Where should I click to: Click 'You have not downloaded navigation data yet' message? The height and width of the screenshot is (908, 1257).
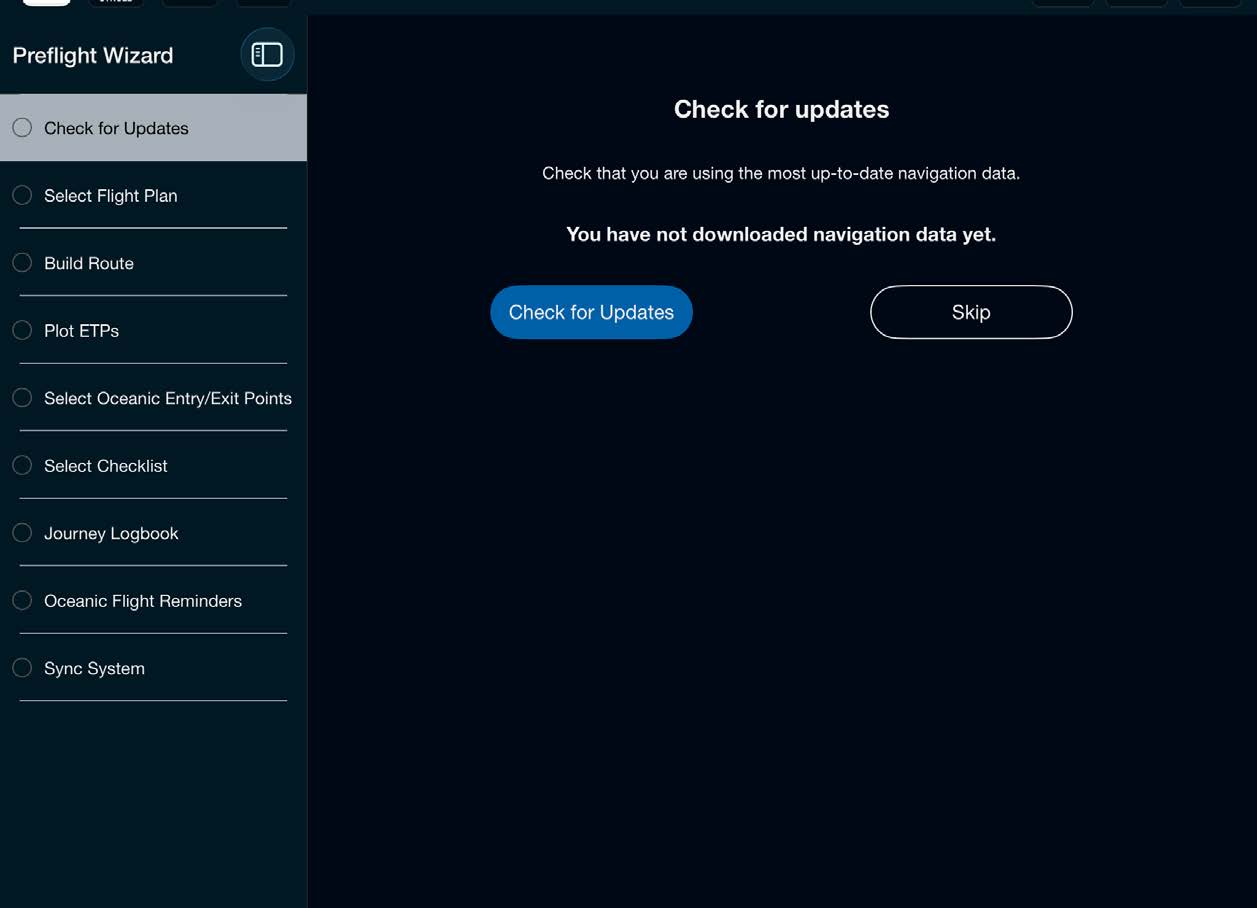pos(781,234)
